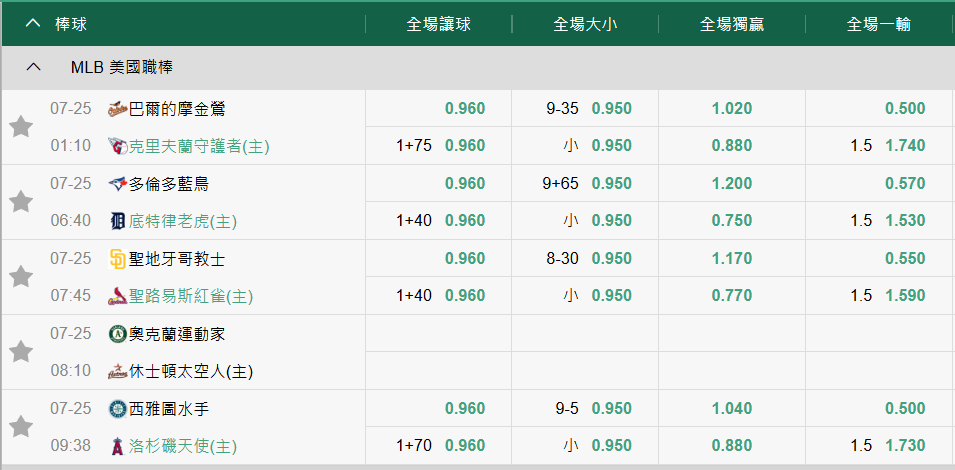Open 聖路易斯紅雀(主) team link

(191, 296)
